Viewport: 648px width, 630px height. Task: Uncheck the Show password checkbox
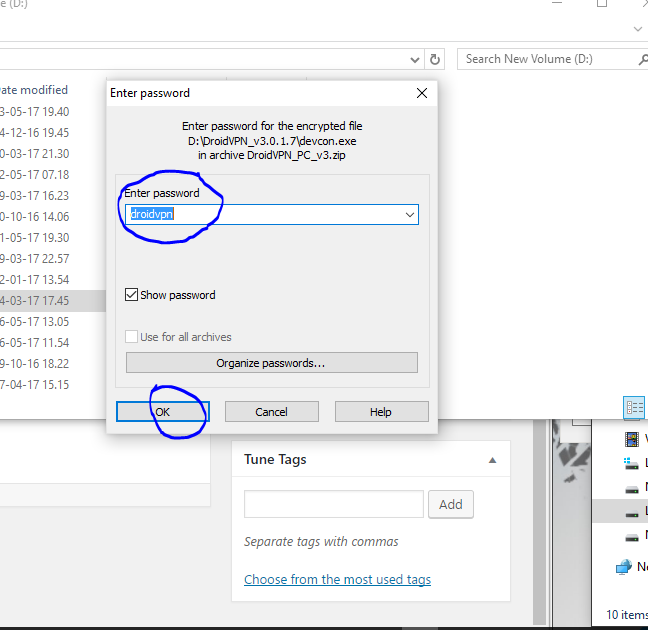point(131,295)
